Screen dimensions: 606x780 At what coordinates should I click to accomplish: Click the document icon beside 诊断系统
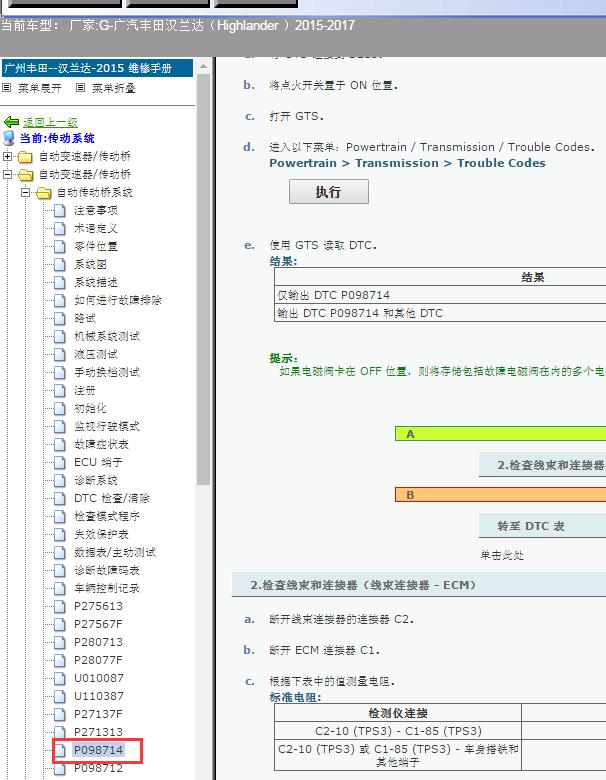click(x=60, y=480)
